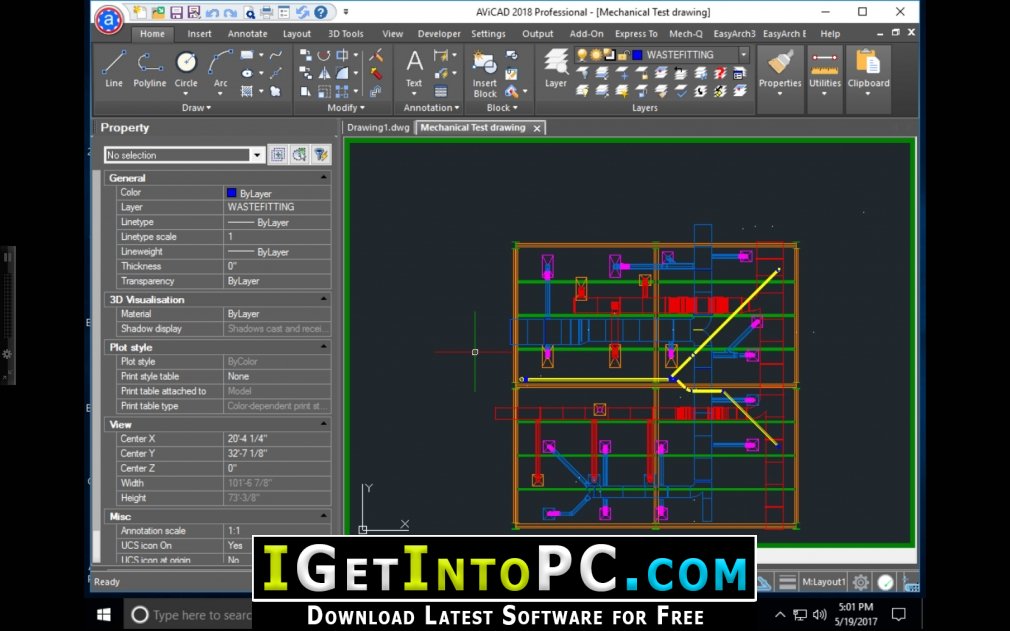Collapse the General property section
This screenshot has width=1010, height=631.
coord(323,178)
